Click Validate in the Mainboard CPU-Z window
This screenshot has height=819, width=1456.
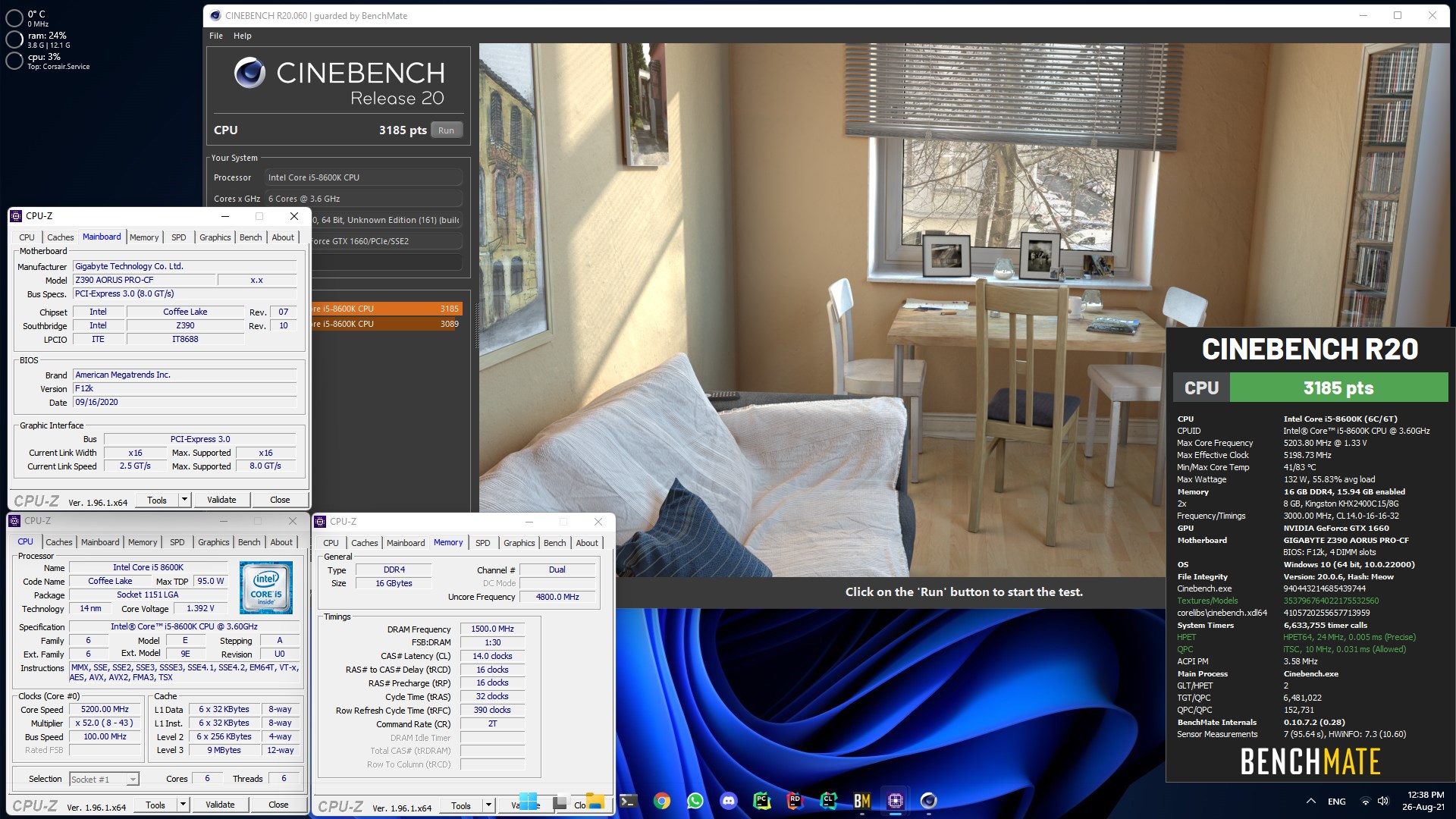pos(221,500)
